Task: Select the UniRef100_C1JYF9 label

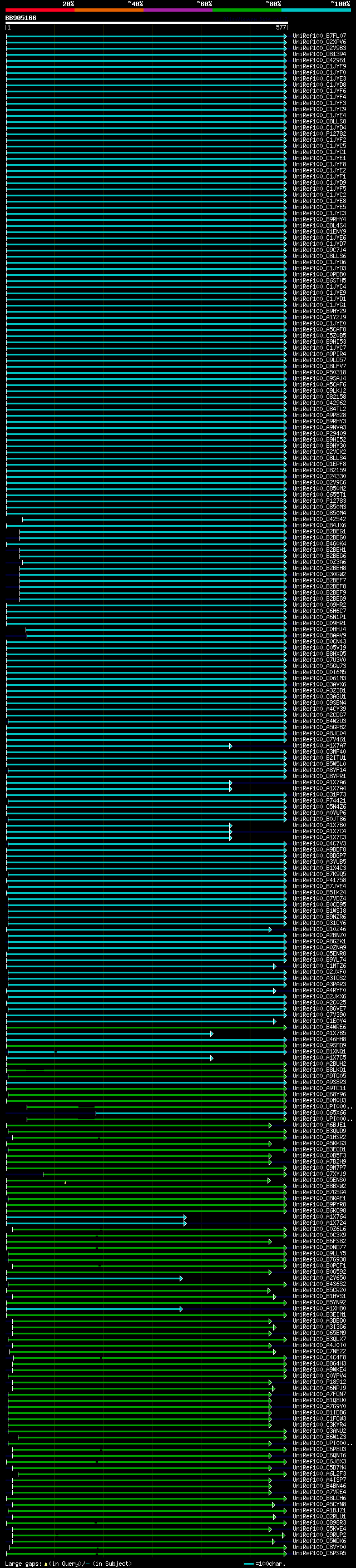Action: coord(319,66)
